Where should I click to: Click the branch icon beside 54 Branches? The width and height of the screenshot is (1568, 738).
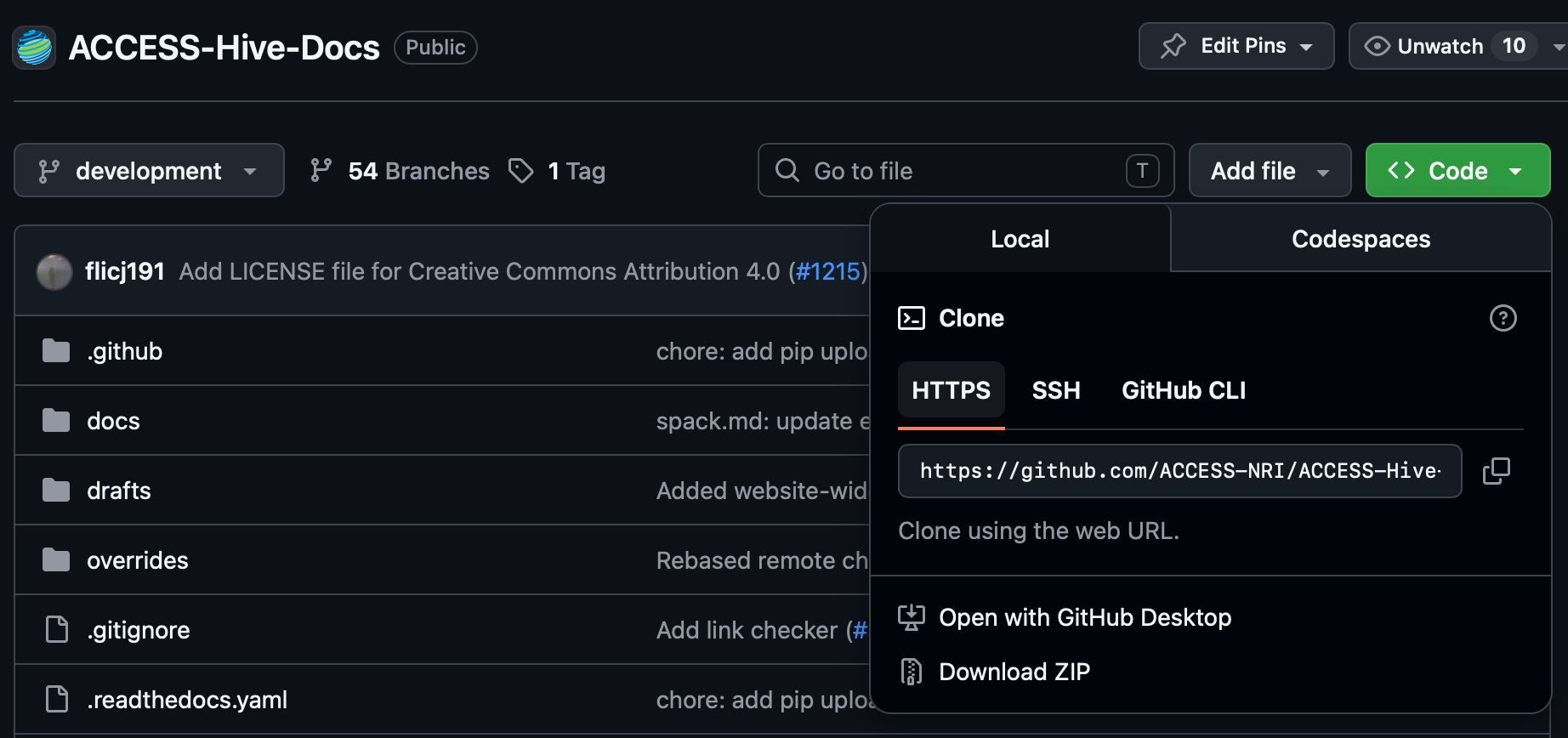click(321, 171)
